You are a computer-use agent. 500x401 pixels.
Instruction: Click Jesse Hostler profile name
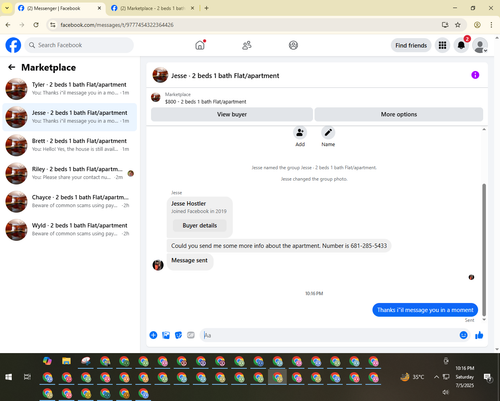tap(188, 203)
